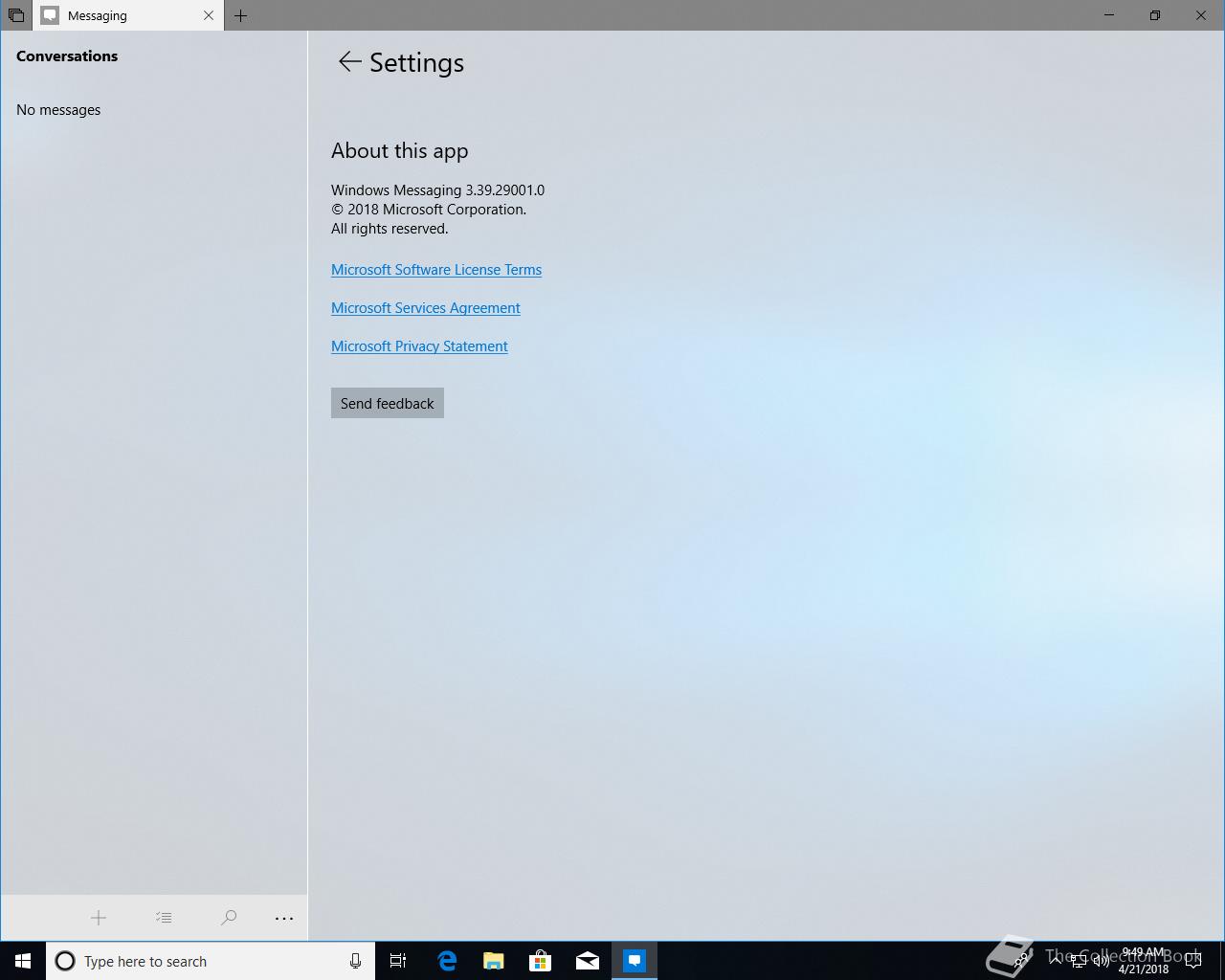Restore down the Messaging window
1225x980 pixels.
click(1155, 15)
